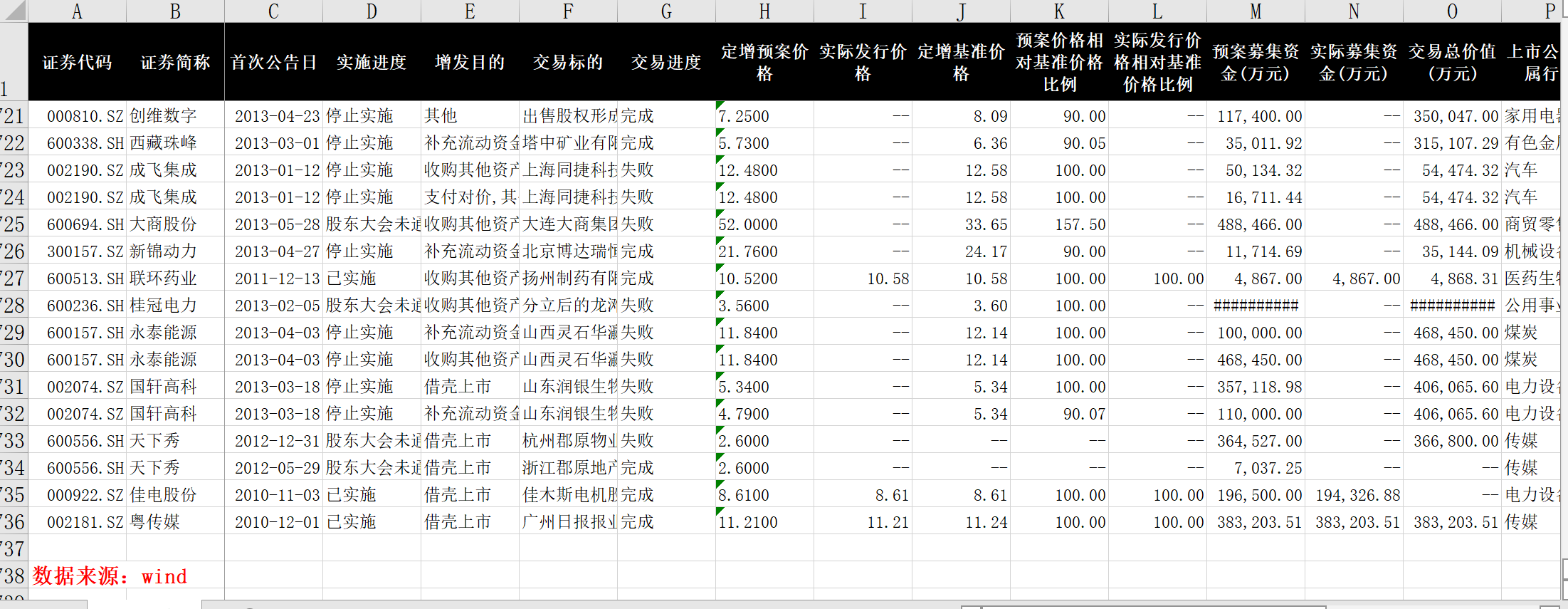Select cell 广州日报报业 in row 736
The height and width of the screenshot is (609, 1568).
pos(568,521)
